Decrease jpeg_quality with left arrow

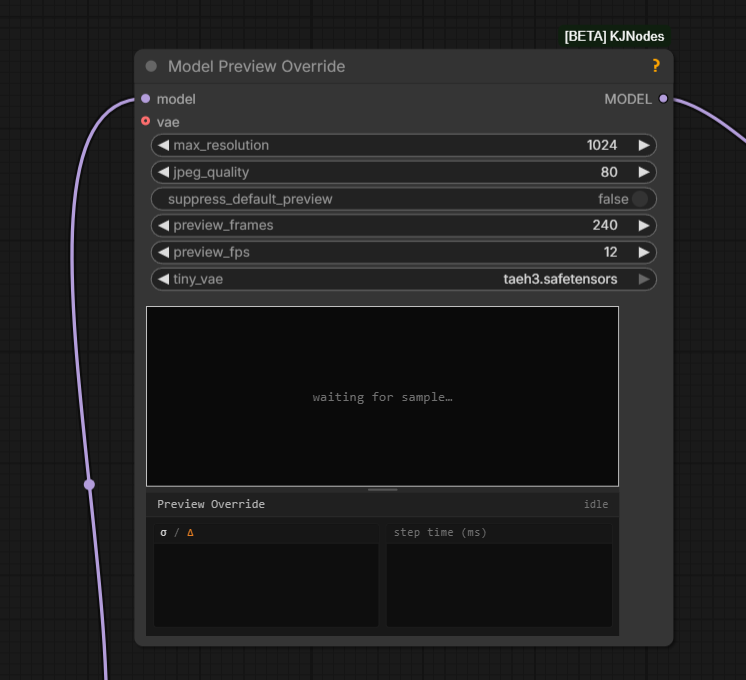pos(163,172)
